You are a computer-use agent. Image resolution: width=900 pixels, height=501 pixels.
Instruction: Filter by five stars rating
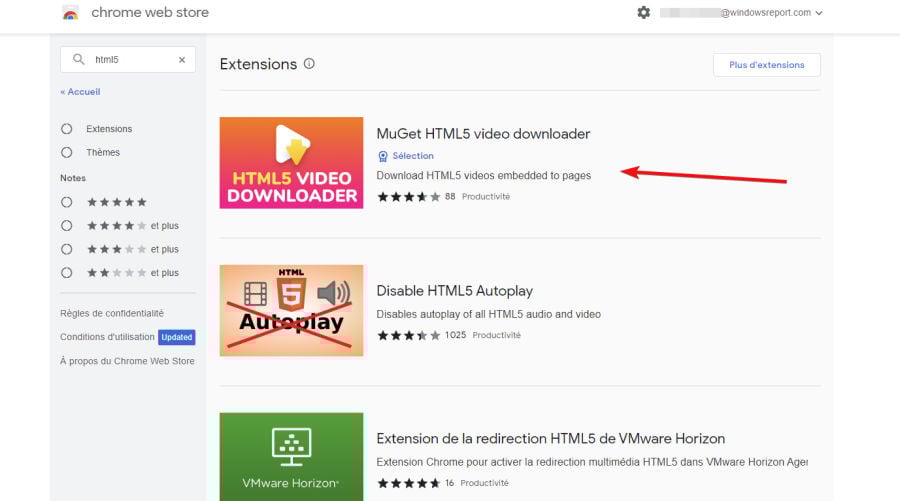click(67, 202)
